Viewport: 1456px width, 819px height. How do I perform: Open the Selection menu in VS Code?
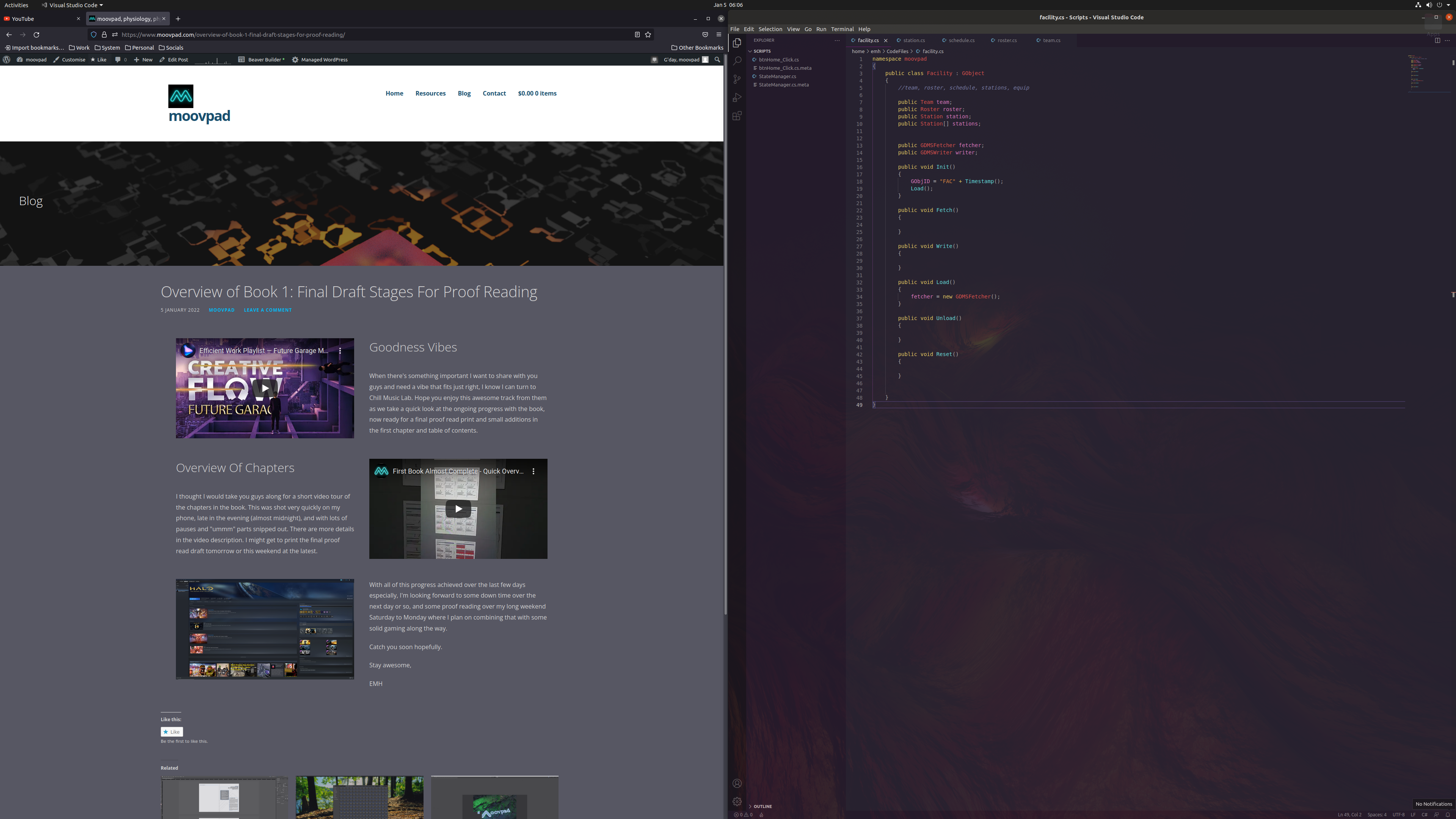pyautogui.click(x=770, y=29)
